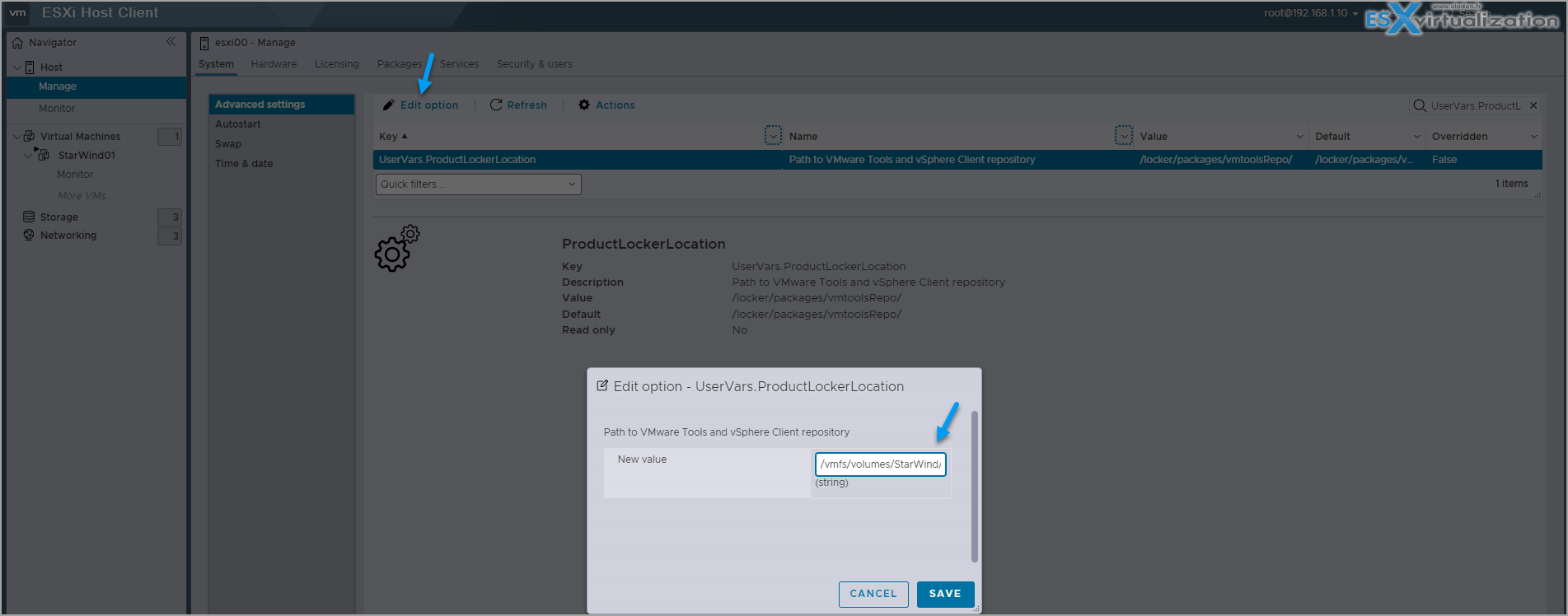Open the root@192.168.1.10 user menu
Image resolution: width=1568 pixels, height=616 pixels.
(x=1311, y=13)
